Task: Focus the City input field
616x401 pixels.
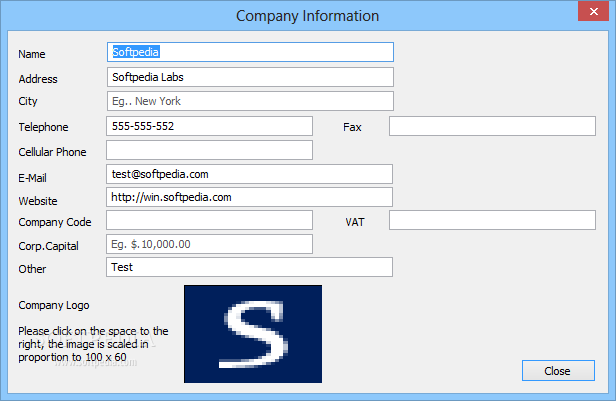Action: coord(250,101)
